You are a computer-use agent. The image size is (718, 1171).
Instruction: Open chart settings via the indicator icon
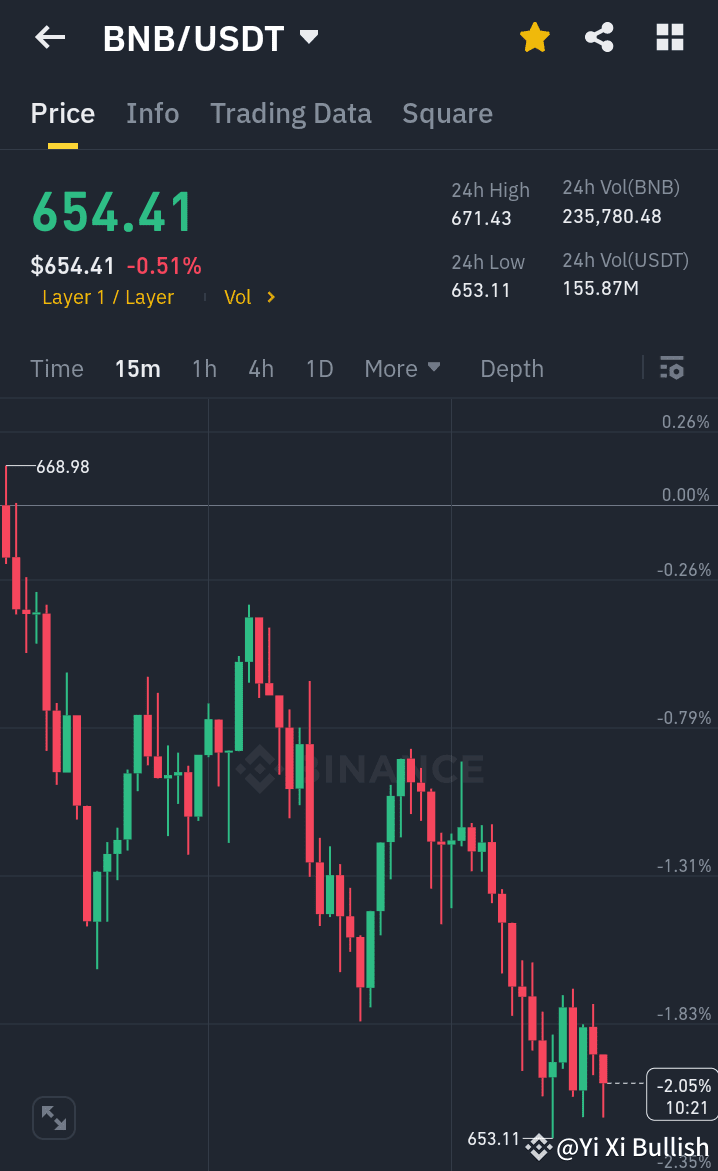tap(671, 368)
